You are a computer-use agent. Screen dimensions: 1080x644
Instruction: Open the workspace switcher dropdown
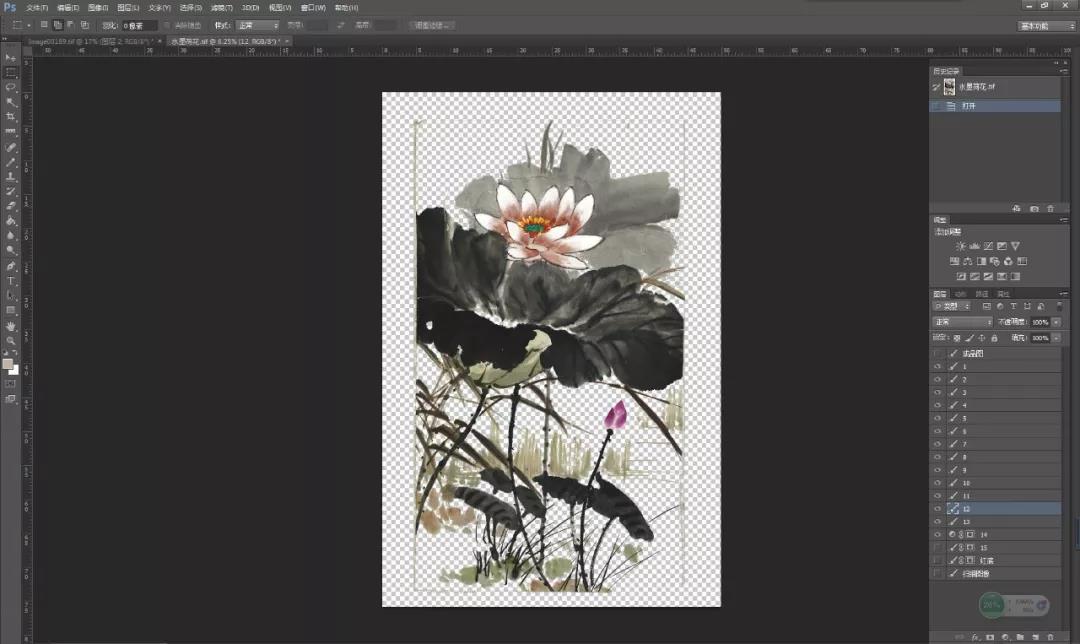[1046, 25]
